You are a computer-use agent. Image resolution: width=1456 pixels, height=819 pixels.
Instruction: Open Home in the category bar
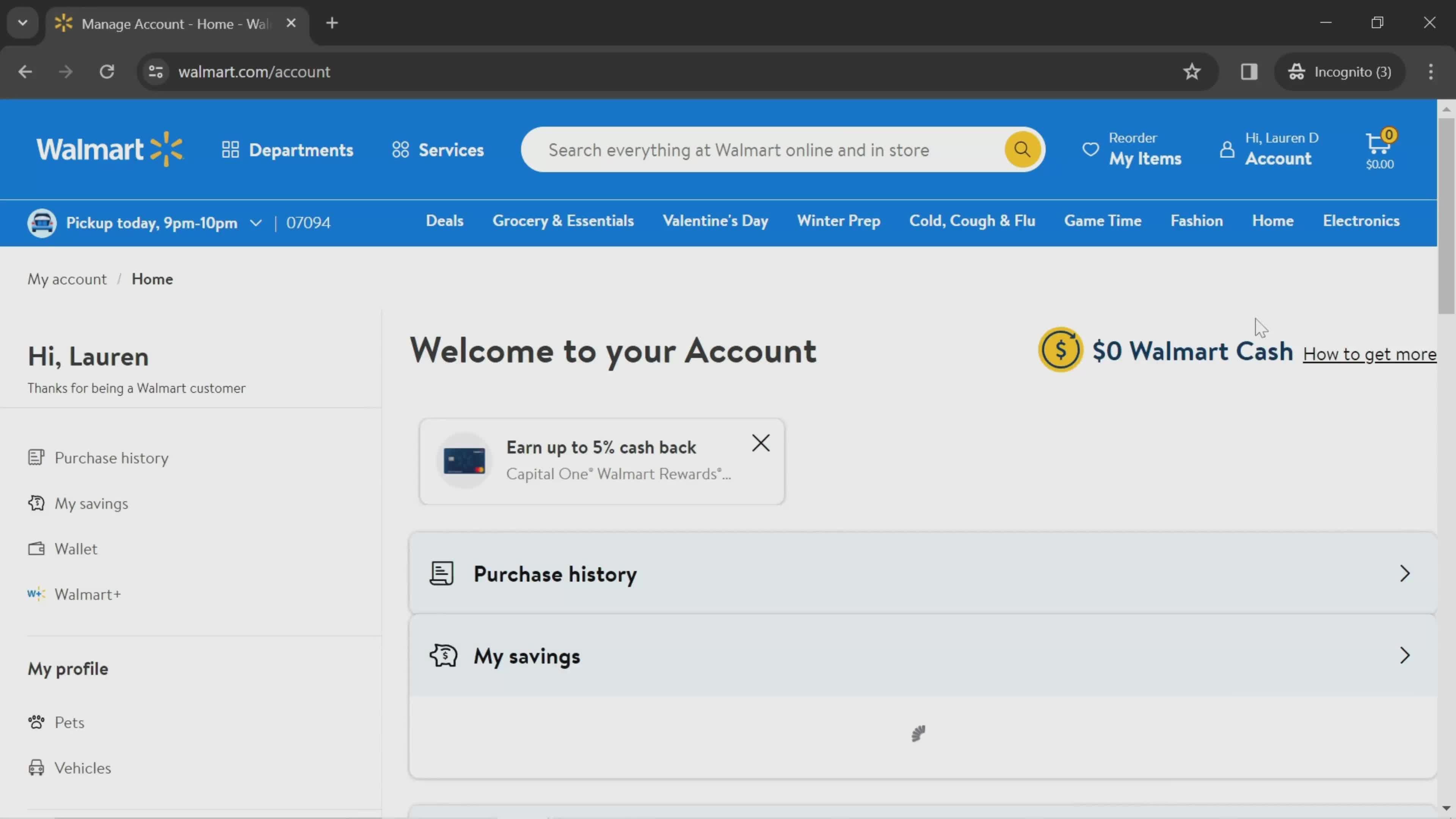1272,221
